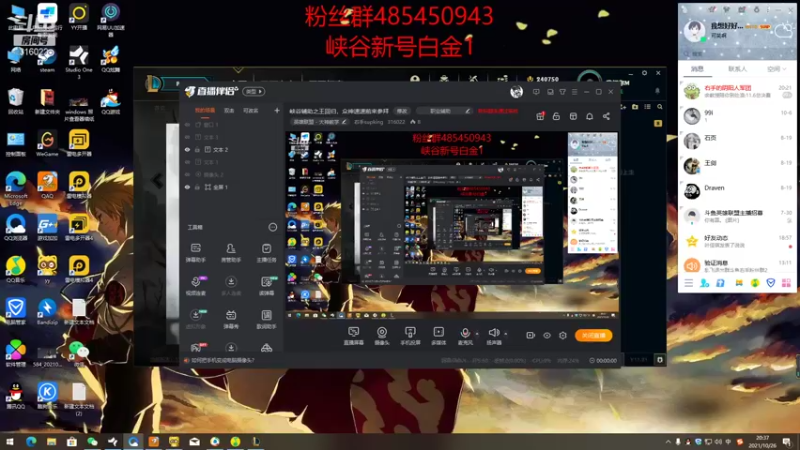
Task: Add 直播屏幕 screen capture source
Action: [x=354, y=336]
